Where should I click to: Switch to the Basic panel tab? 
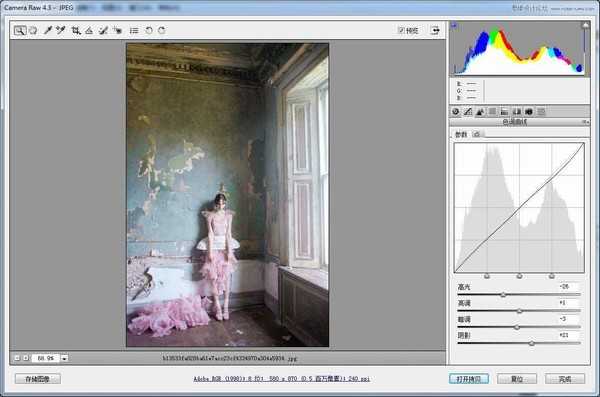pos(456,112)
